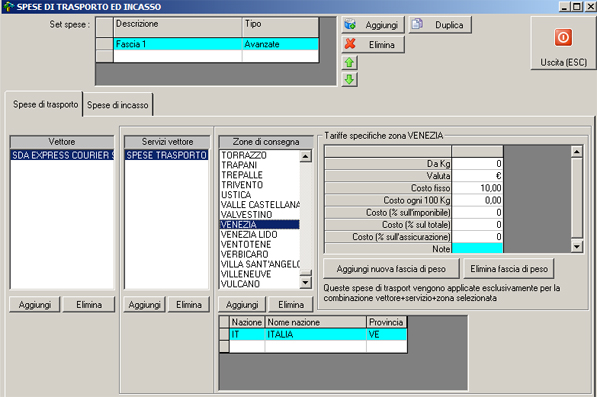Click Aggiungi nuova fascia di peso button

391,269
